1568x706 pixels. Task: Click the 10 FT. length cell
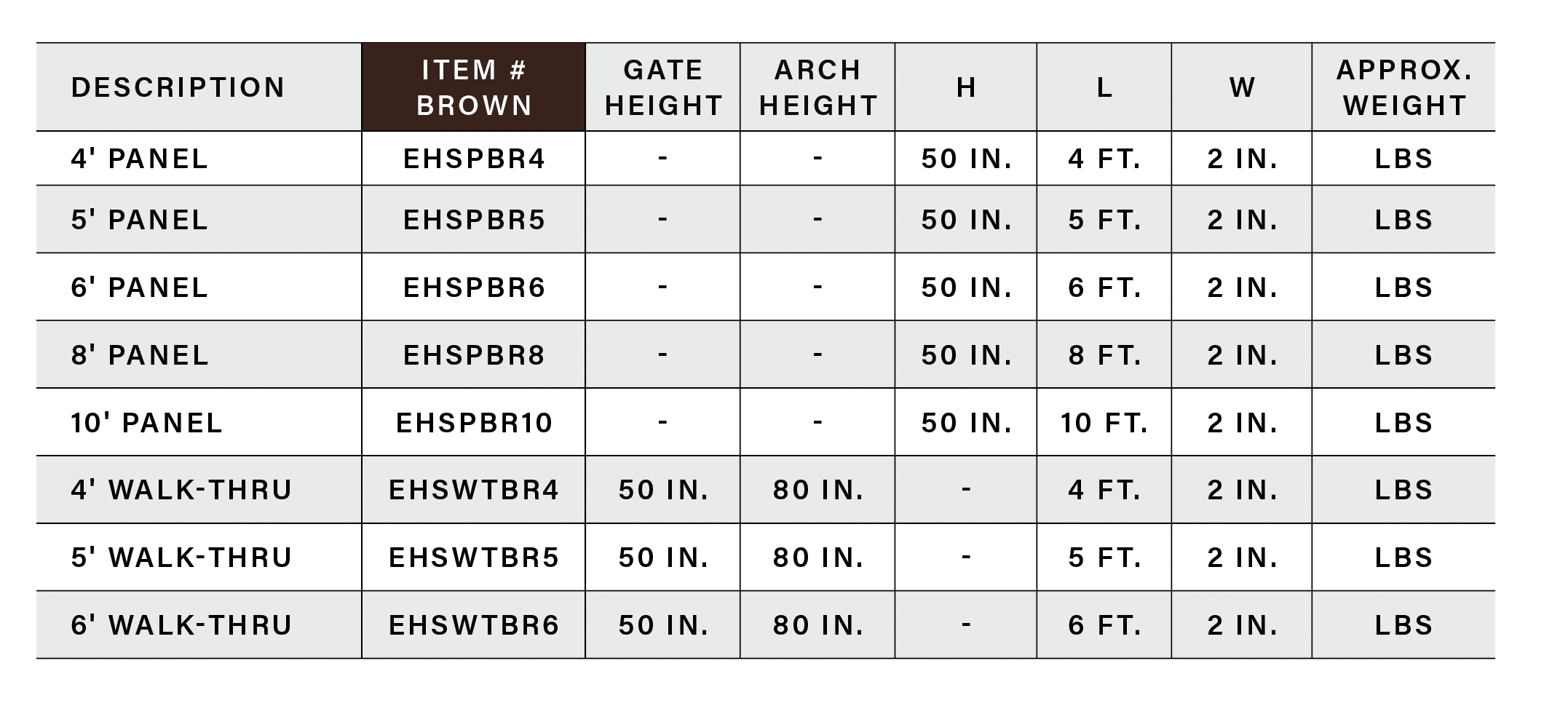(x=1104, y=423)
